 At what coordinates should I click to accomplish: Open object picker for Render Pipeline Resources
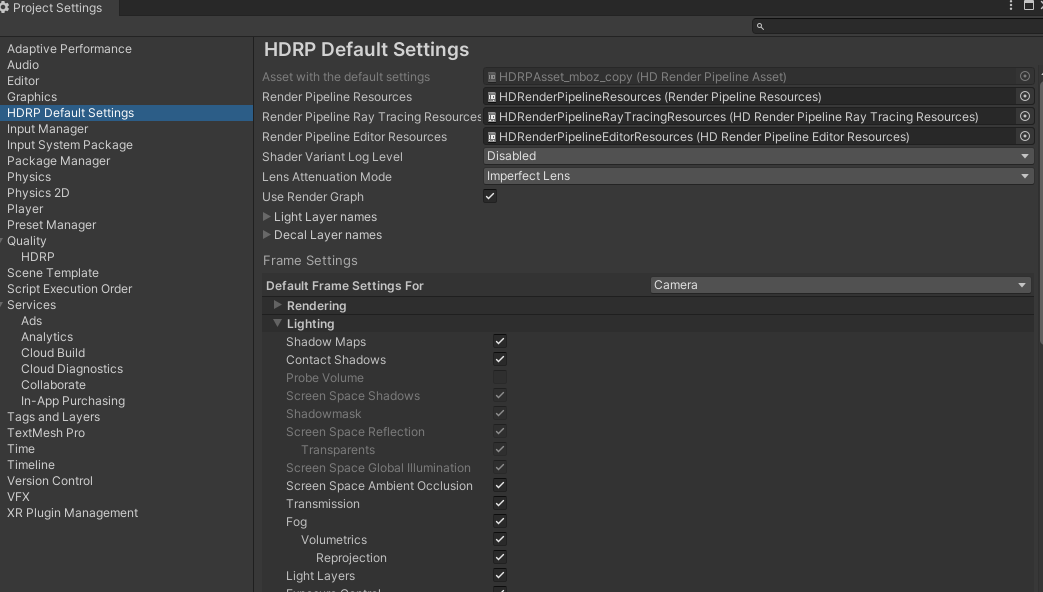coord(1025,97)
